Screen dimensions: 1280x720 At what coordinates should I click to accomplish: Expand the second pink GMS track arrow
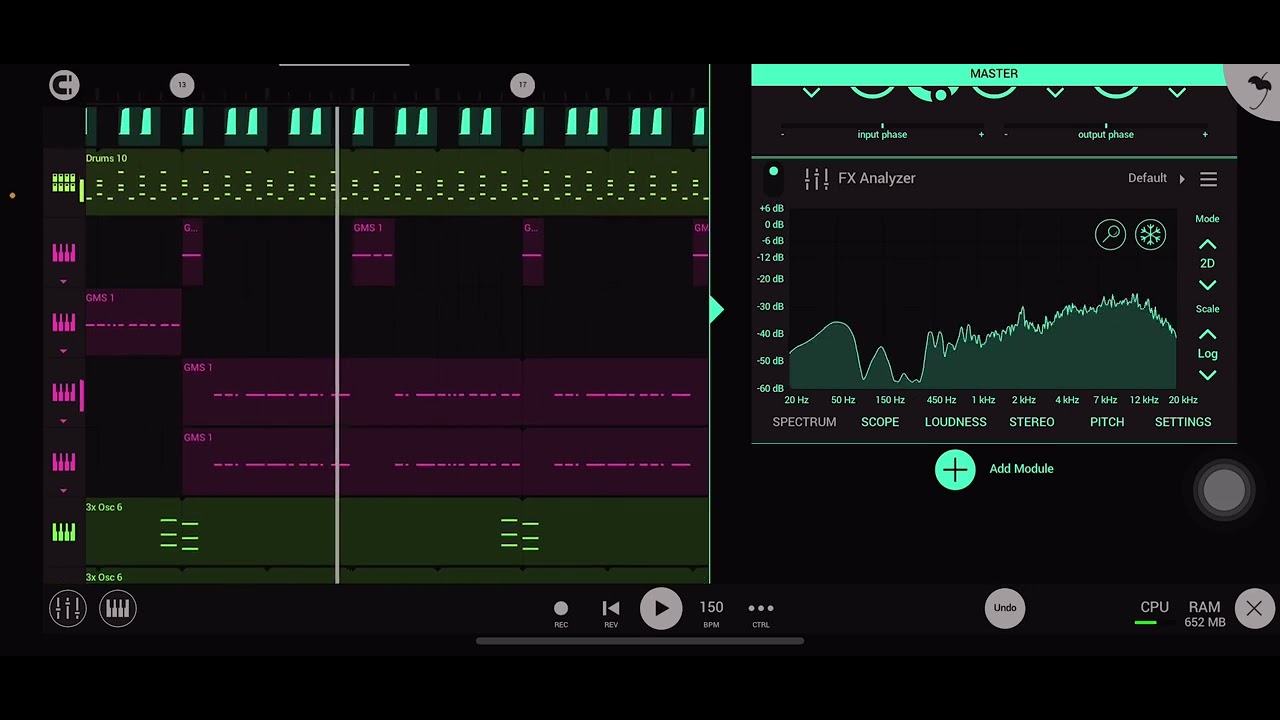click(64, 351)
